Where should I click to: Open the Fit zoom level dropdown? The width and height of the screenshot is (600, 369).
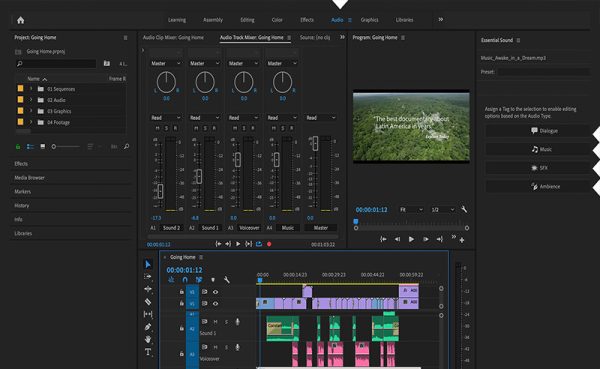411,210
